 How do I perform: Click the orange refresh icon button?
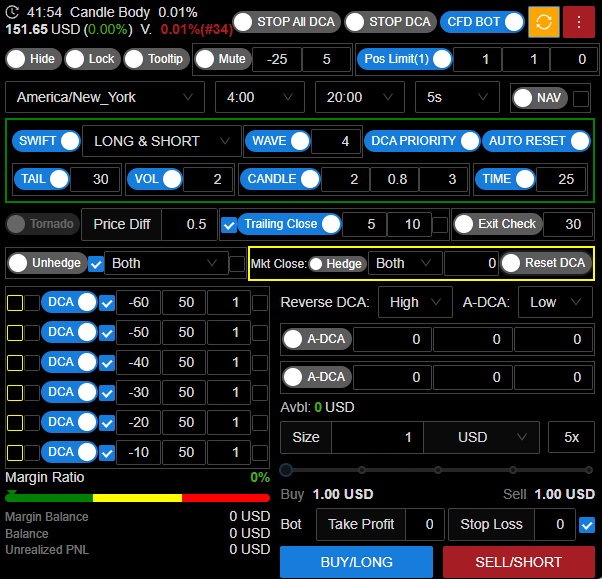click(544, 22)
